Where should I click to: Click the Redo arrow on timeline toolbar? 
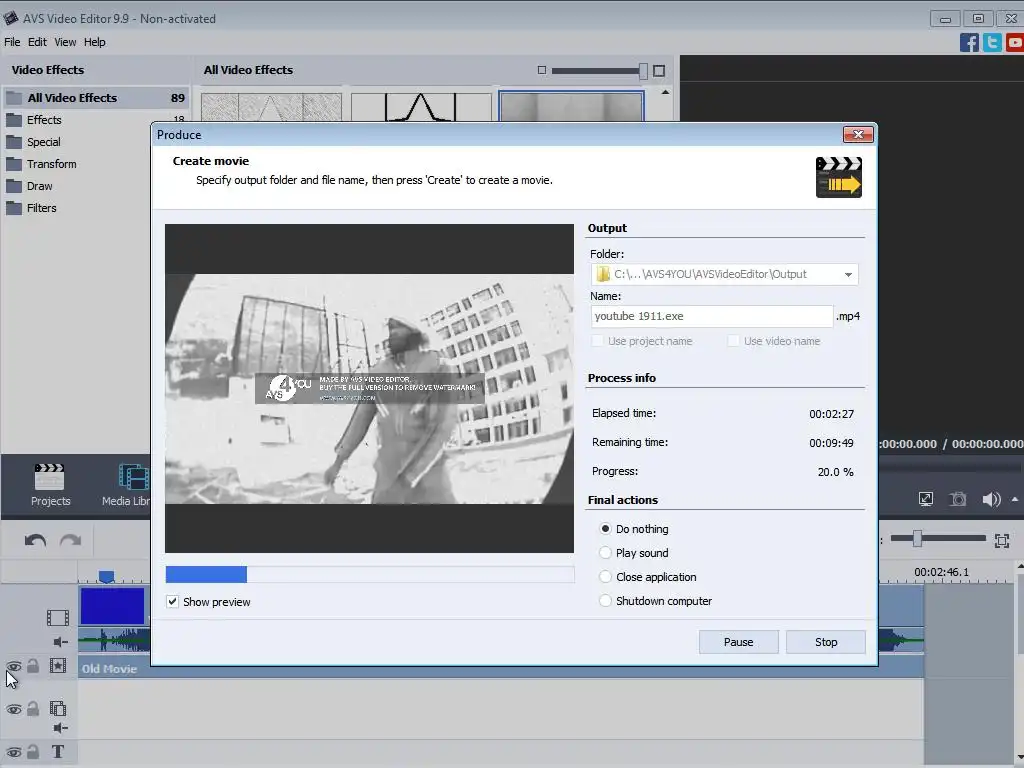click(71, 541)
